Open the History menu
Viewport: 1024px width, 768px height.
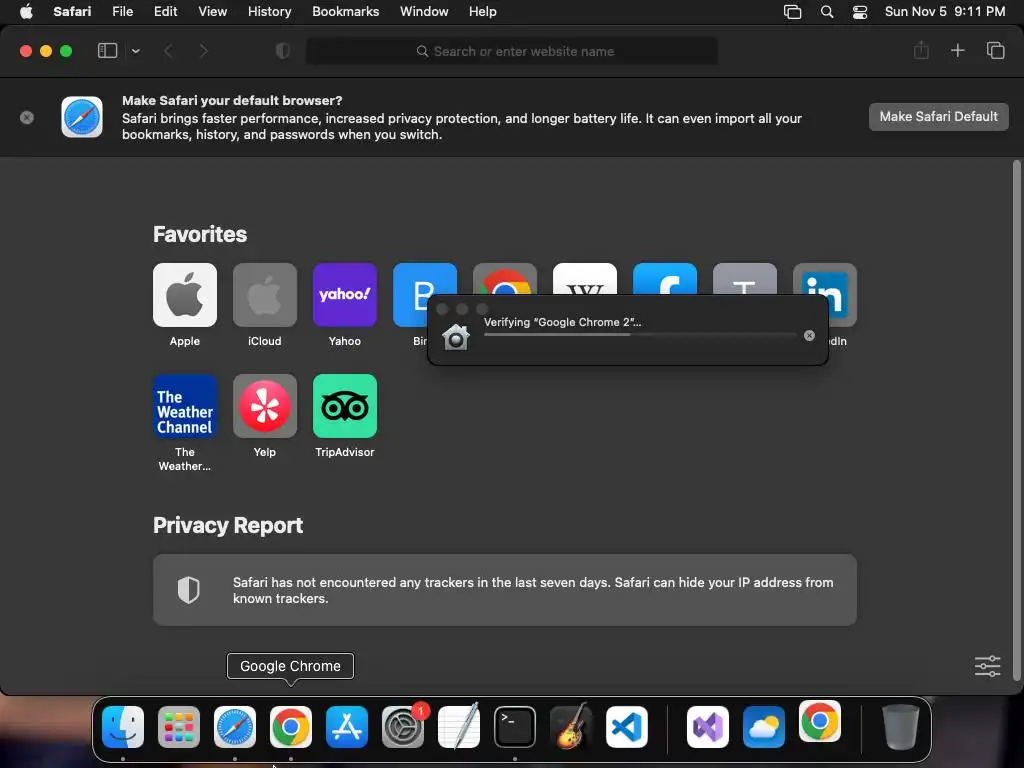pyautogui.click(x=269, y=12)
